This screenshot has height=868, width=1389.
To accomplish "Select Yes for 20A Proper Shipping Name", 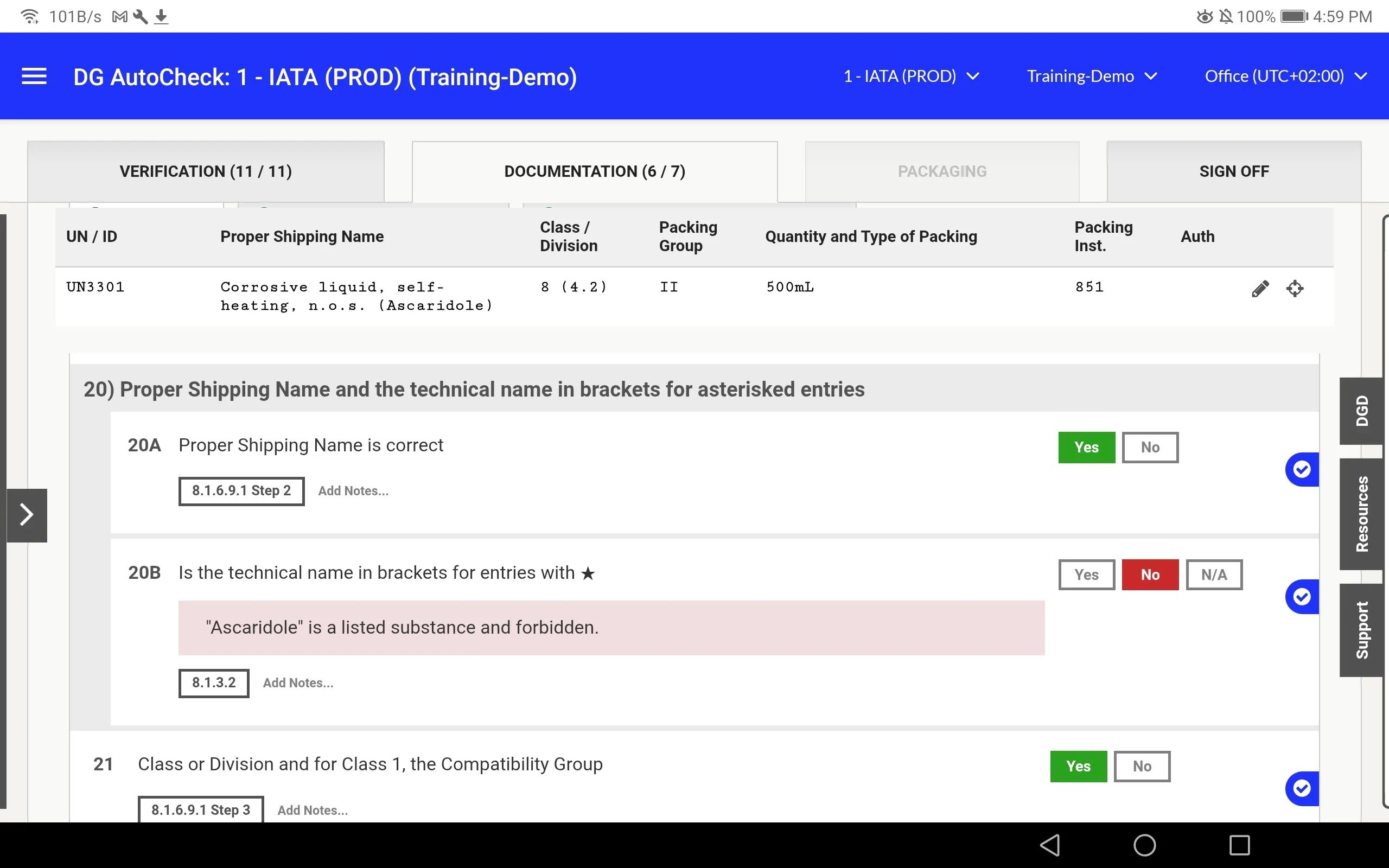I will 1087,447.
